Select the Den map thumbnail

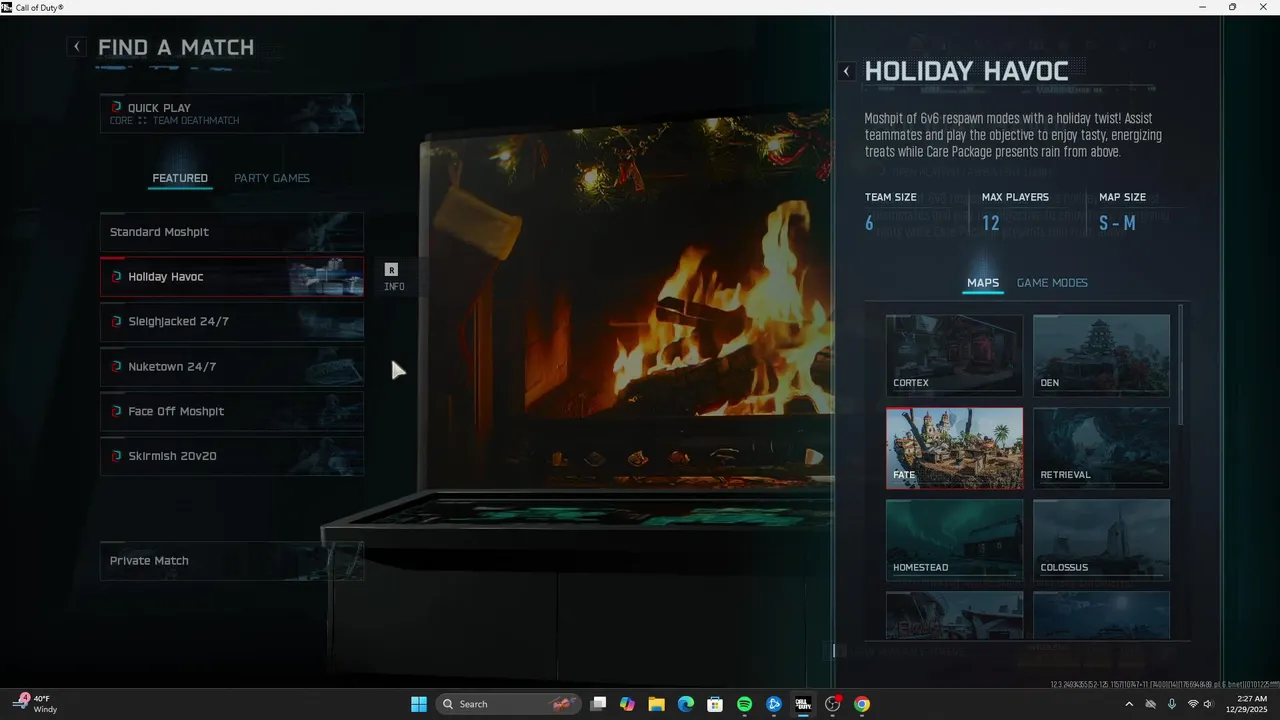tap(1101, 355)
